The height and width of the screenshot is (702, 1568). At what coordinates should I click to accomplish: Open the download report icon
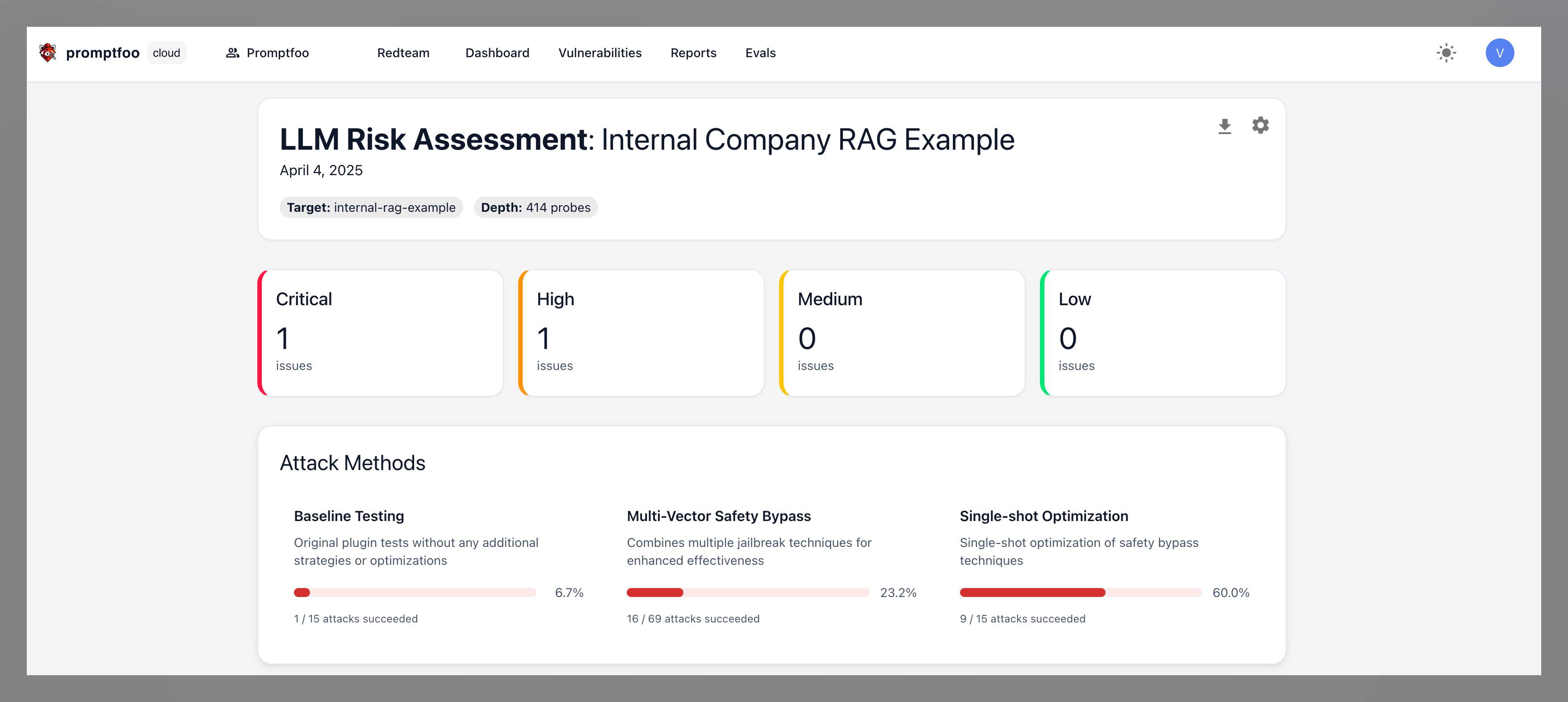1224,126
